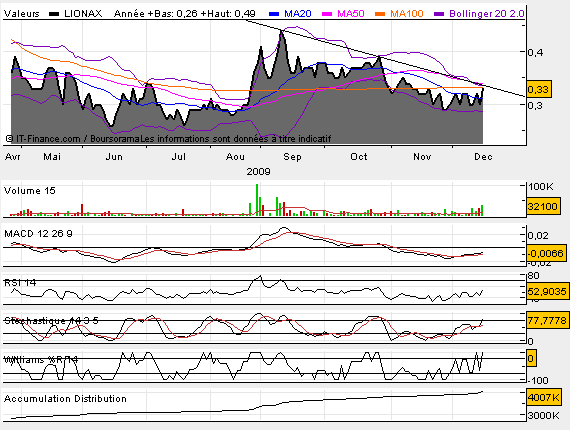Click the blue MA20 legend marker
Screen dimensions: 570x430
click(274, 14)
